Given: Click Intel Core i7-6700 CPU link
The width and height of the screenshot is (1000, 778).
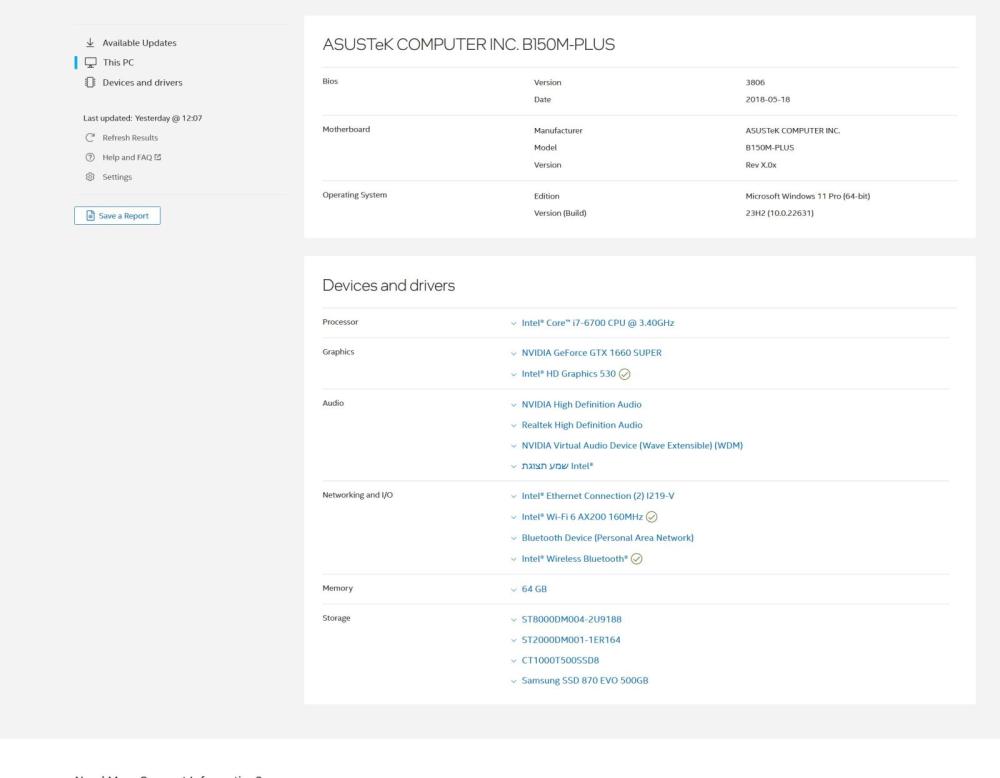Looking at the screenshot, I should pyautogui.click(x=598, y=323).
